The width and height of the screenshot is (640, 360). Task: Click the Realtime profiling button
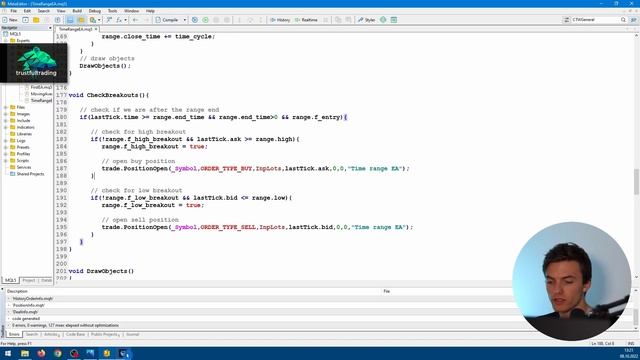point(306,20)
